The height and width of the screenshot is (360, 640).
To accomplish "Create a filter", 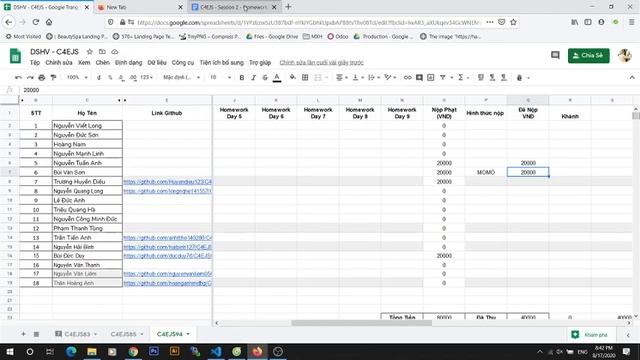I will click(x=442, y=77).
